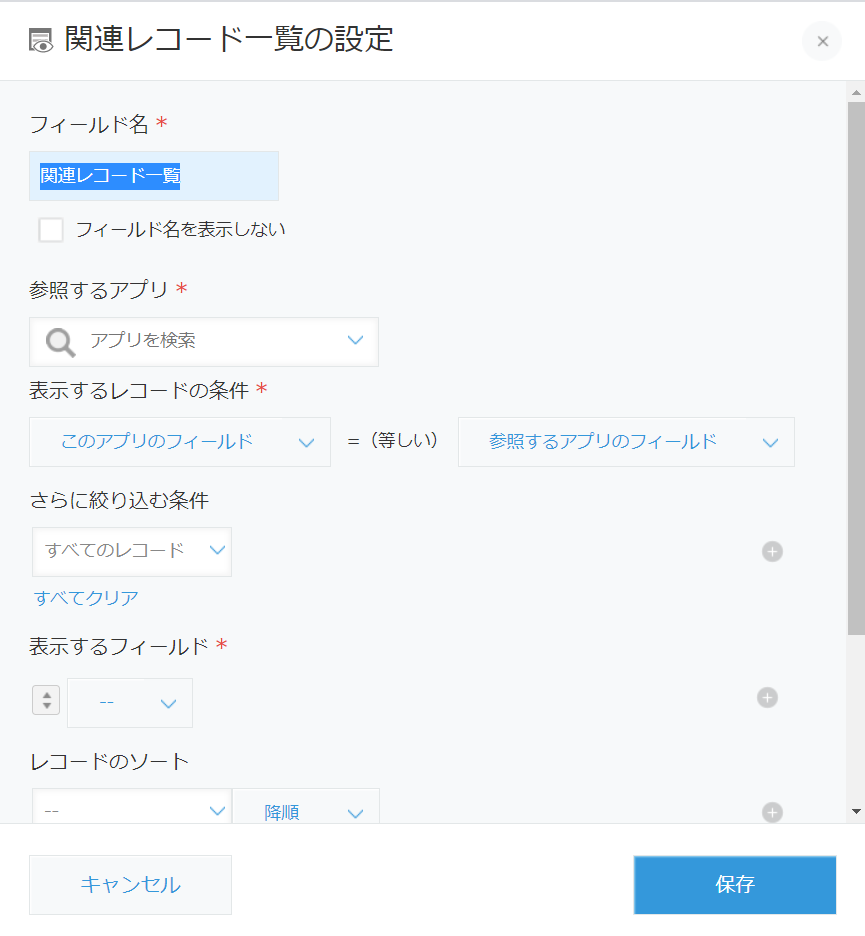Open the すべてのレコード filter dropdown
Image resolution: width=865 pixels, height=936 pixels.
click(x=132, y=552)
